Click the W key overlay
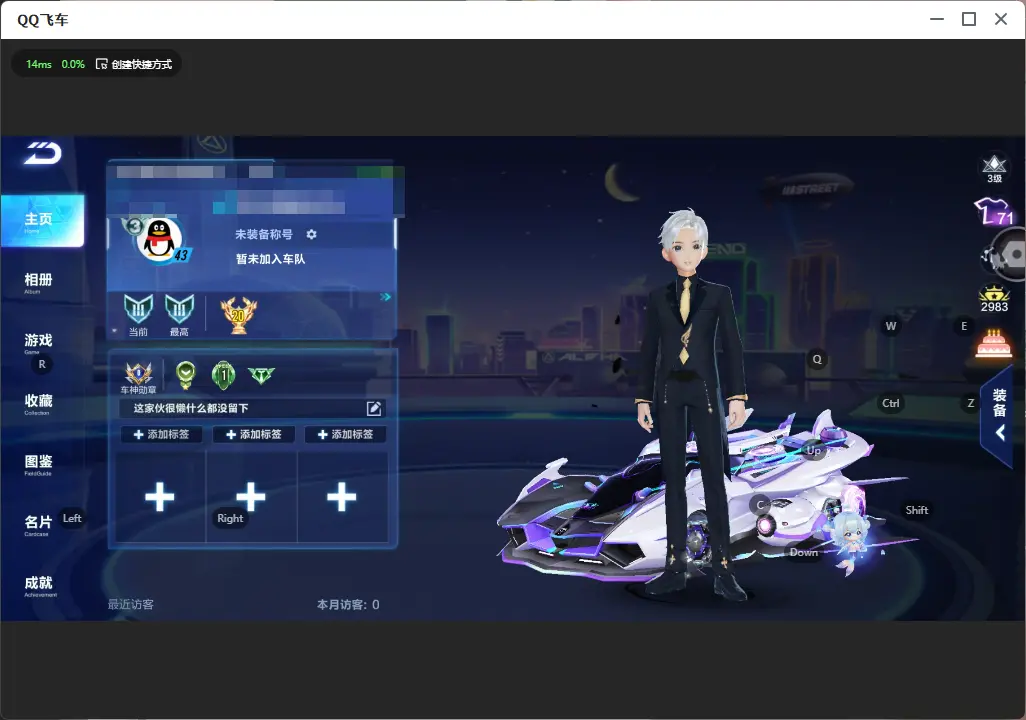The image size is (1026, 720). pyautogui.click(x=891, y=326)
